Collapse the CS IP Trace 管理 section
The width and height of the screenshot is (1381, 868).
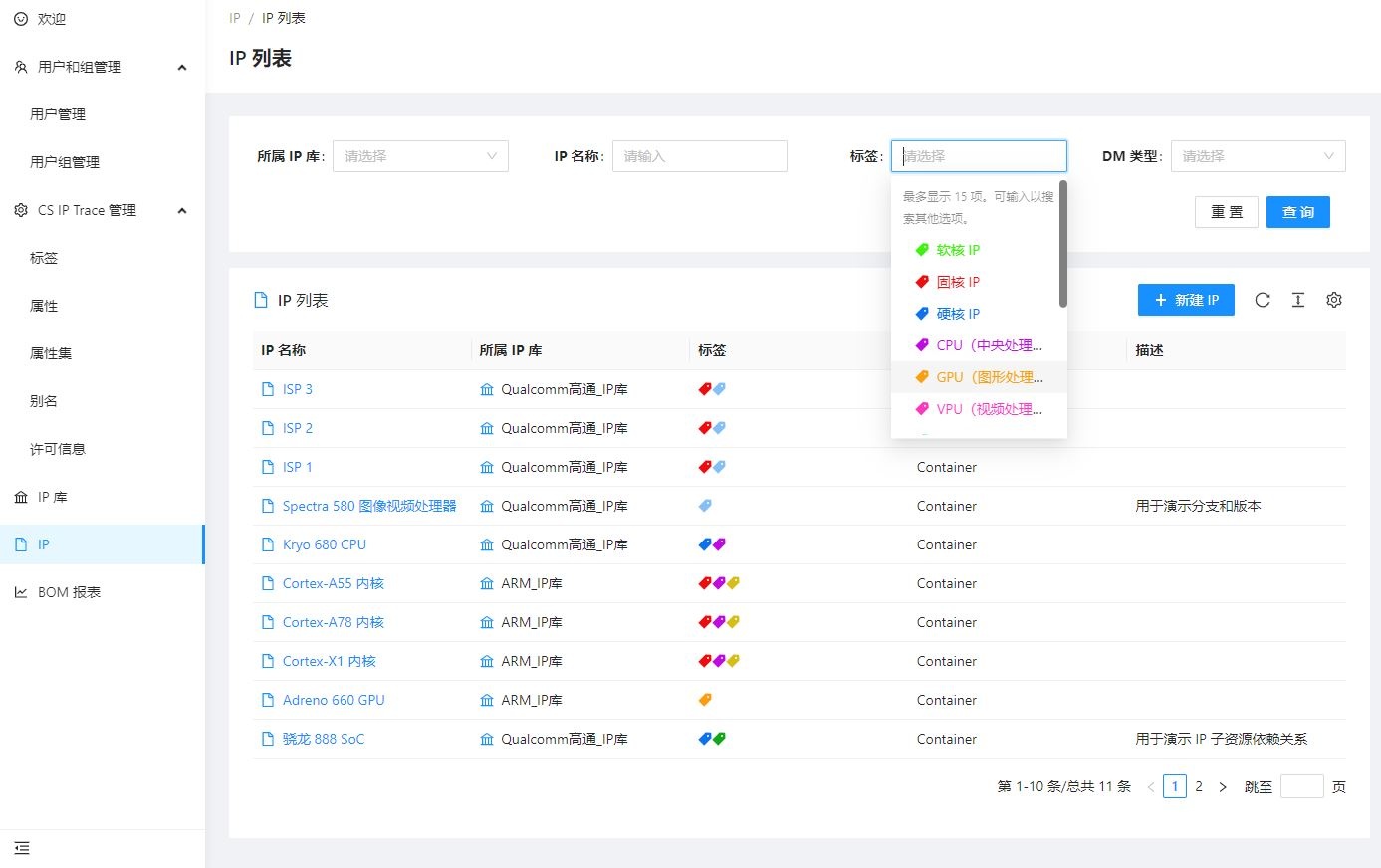coord(181,211)
